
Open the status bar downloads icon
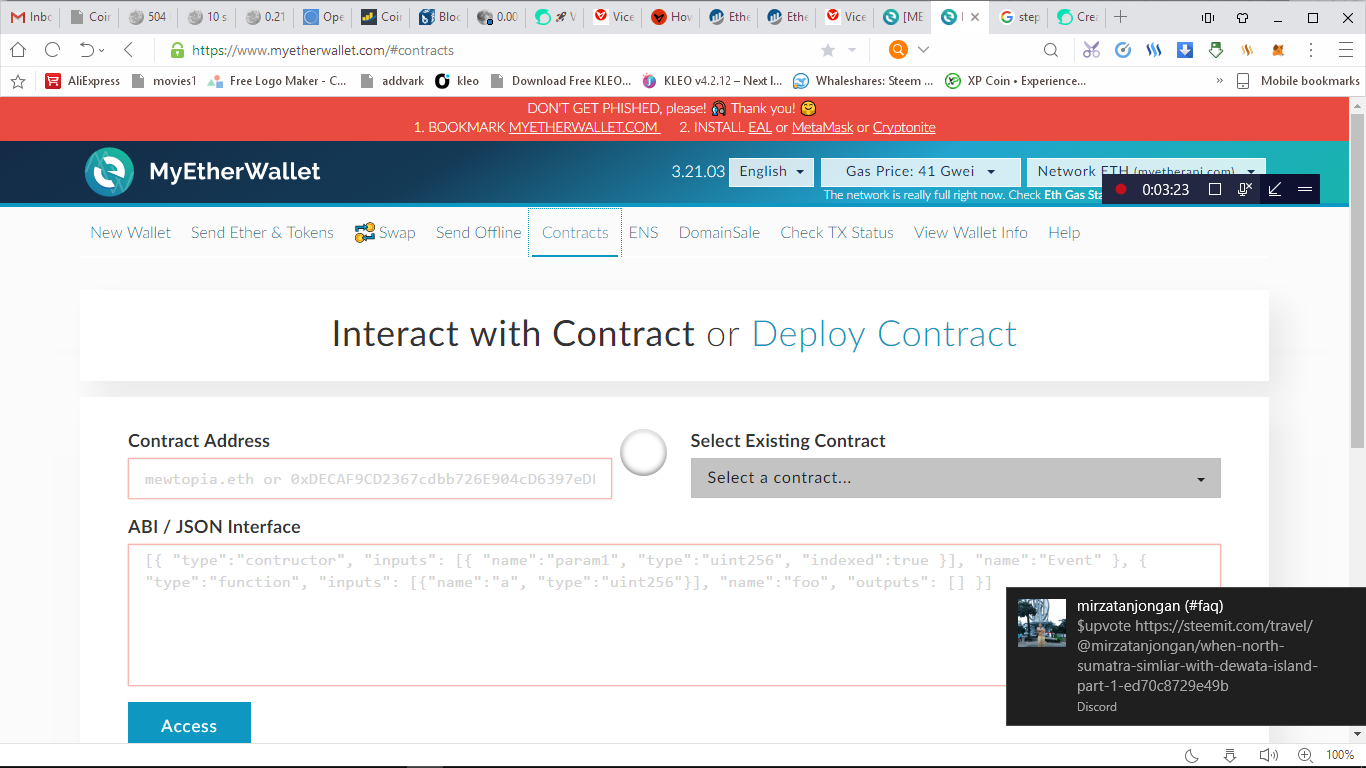1230,755
